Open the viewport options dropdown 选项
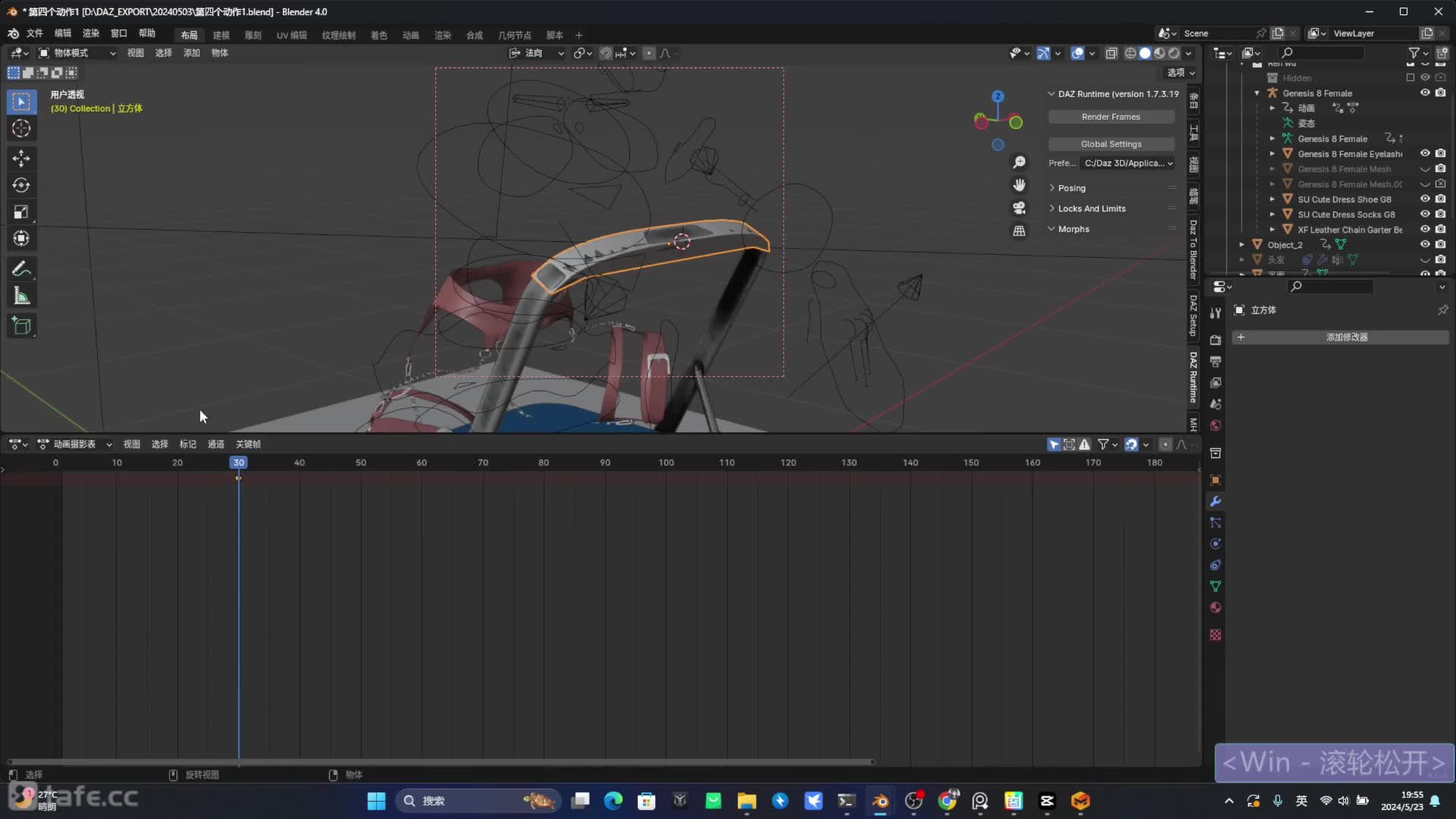The width and height of the screenshot is (1456, 819). 1180,73
